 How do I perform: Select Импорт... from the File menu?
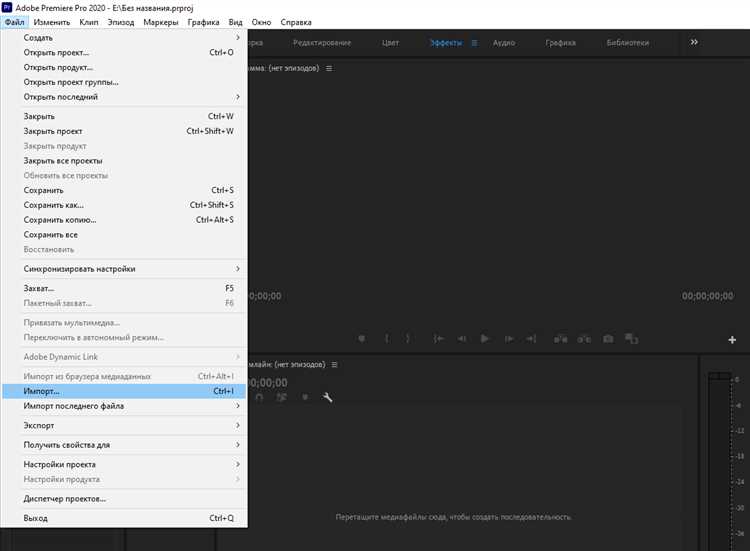tap(42, 392)
